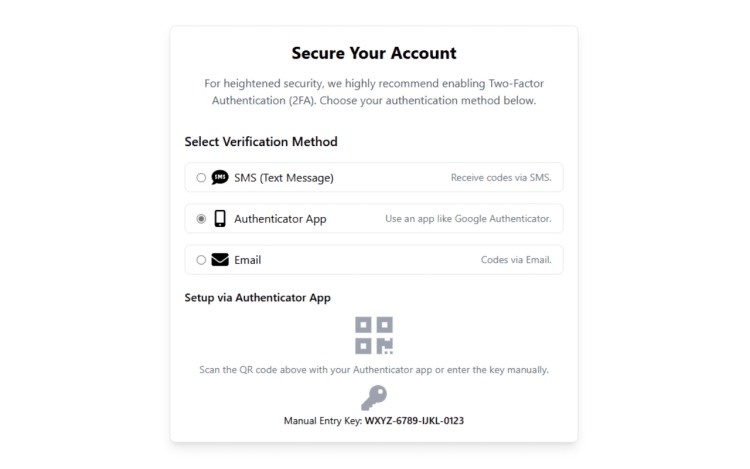Click the manual entry key WXYZ-6789-IJKL-0123
The width and height of the screenshot is (750, 469).
[414, 421]
